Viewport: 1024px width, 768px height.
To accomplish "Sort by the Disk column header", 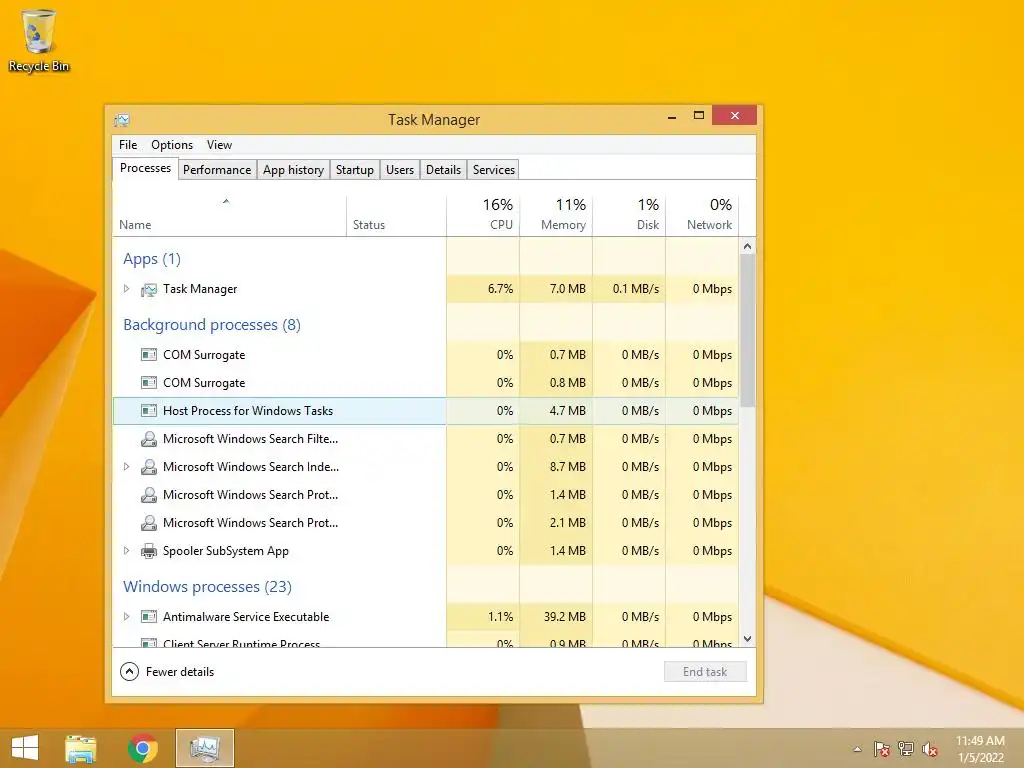I will click(x=629, y=216).
